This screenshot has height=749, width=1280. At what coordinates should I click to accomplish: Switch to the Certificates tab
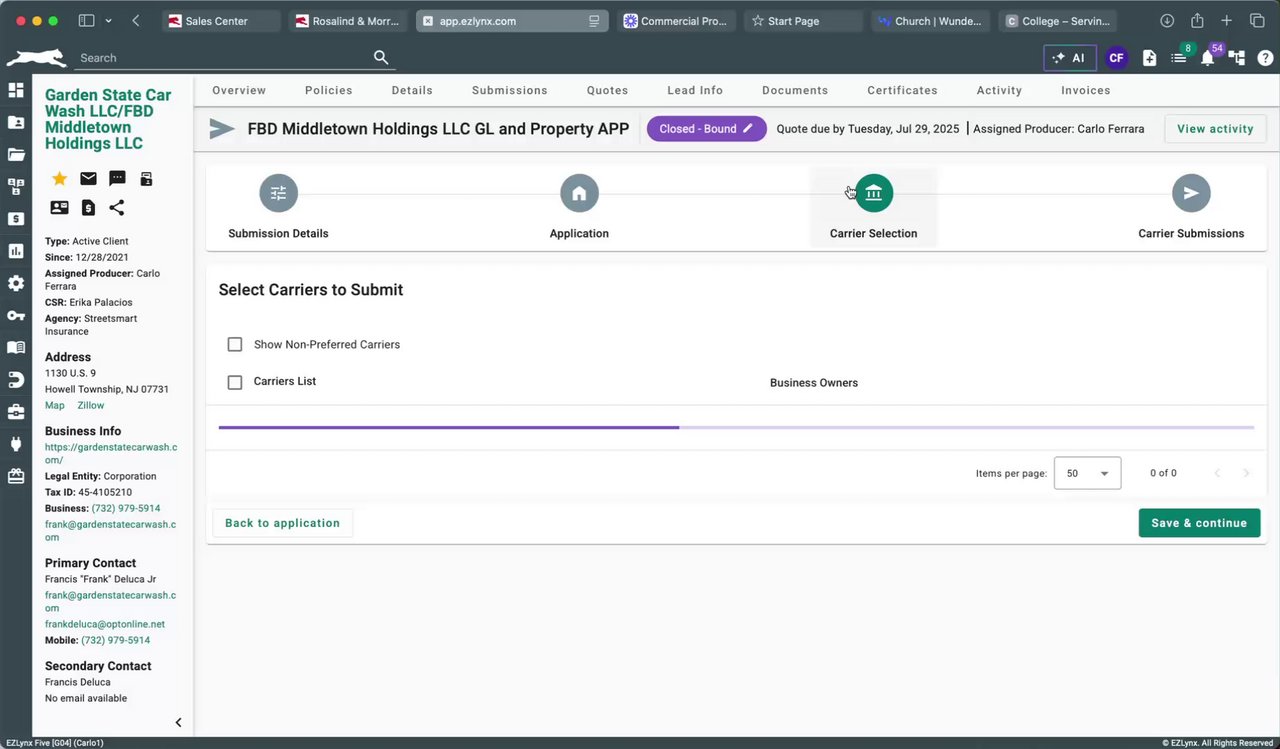(x=902, y=90)
